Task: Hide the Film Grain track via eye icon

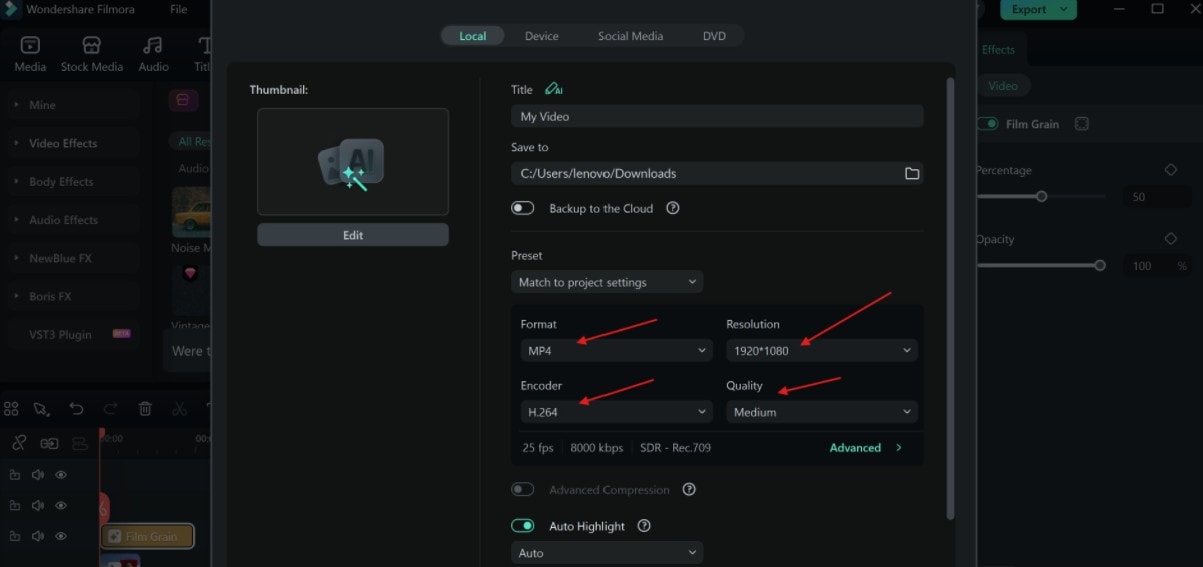Action: coord(61,536)
